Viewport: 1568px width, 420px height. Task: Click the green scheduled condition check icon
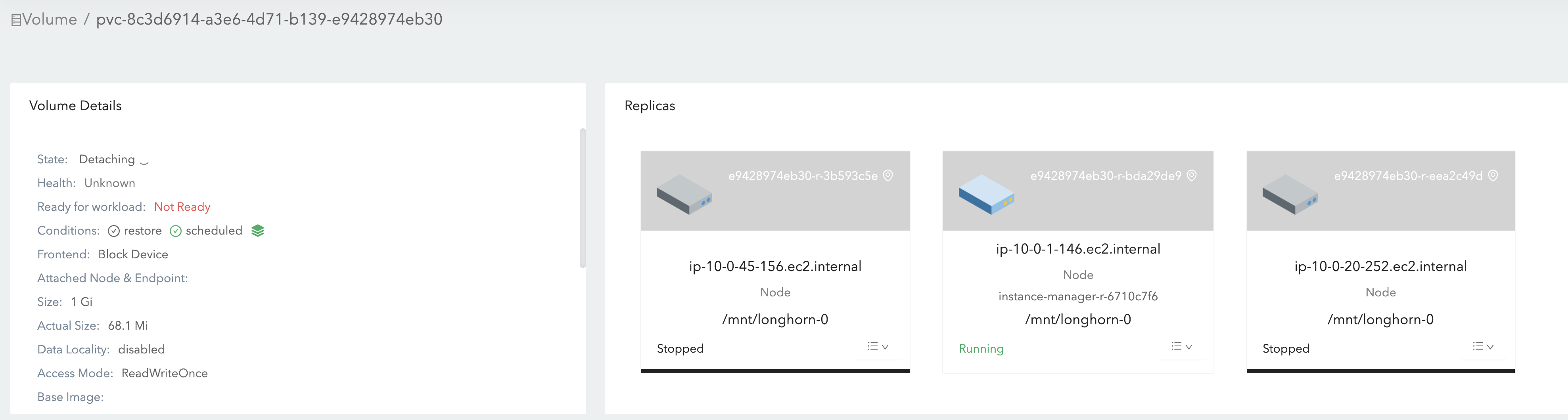click(175, 230)
